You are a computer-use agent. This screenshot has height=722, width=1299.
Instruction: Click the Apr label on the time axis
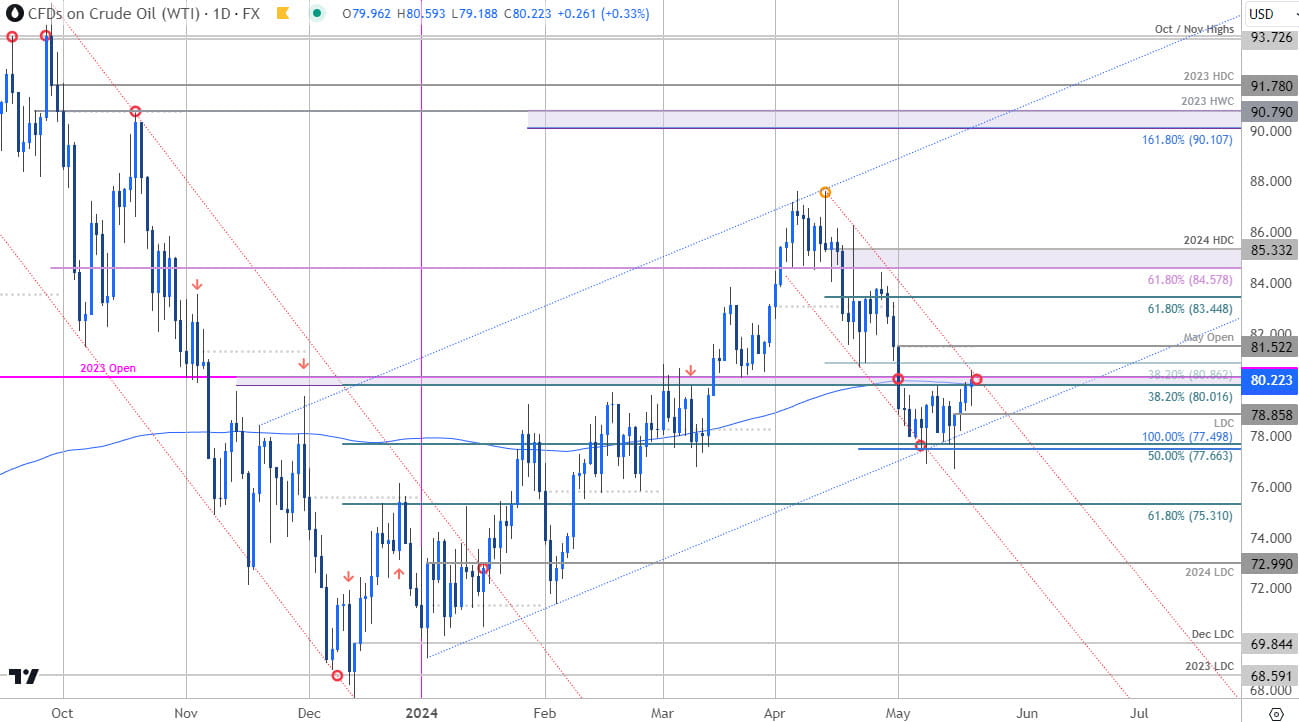pyautogui.click(x=775, y=714)
